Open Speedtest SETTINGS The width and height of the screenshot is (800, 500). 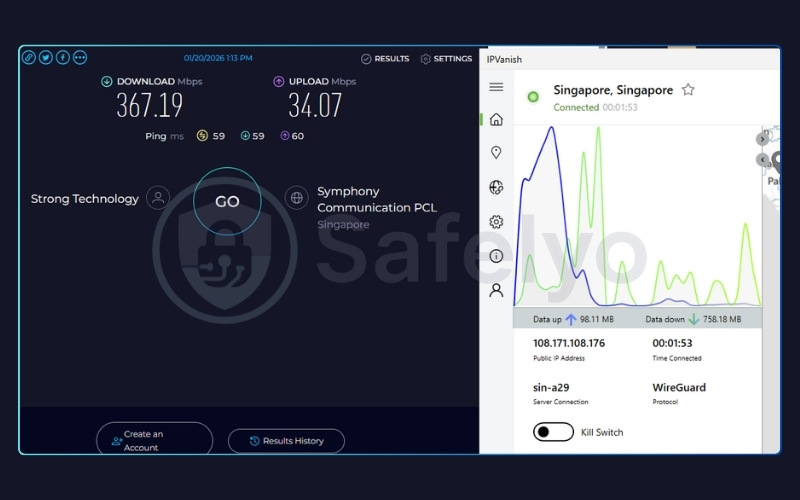click(x=446, y=59)
